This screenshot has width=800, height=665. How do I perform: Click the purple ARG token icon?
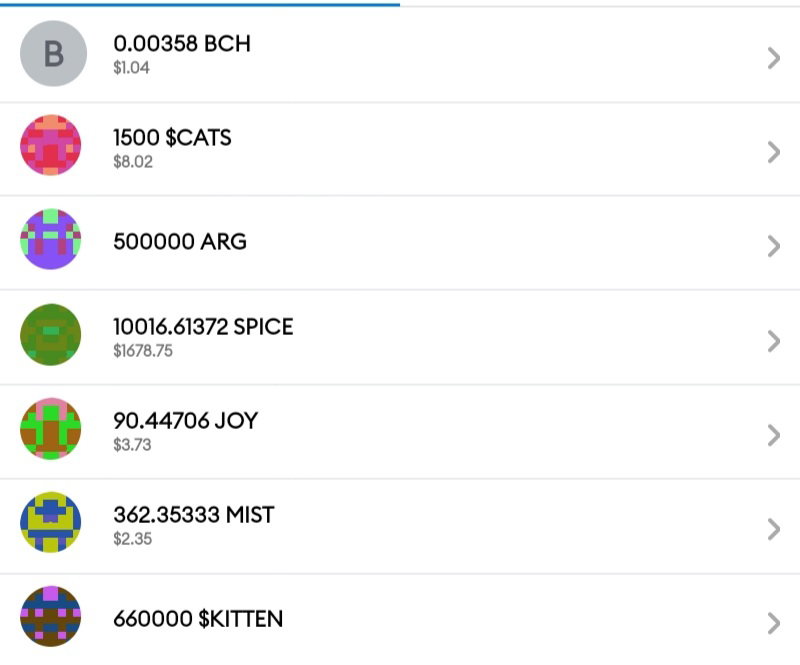[x=51, y=239]
